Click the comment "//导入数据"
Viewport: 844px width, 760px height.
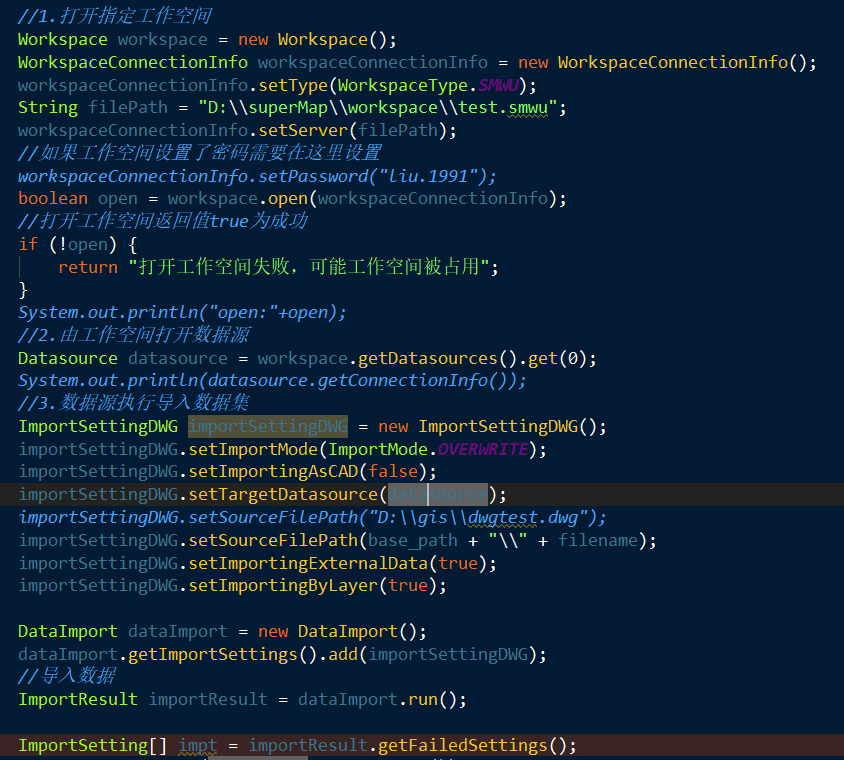tap(67, 676)
